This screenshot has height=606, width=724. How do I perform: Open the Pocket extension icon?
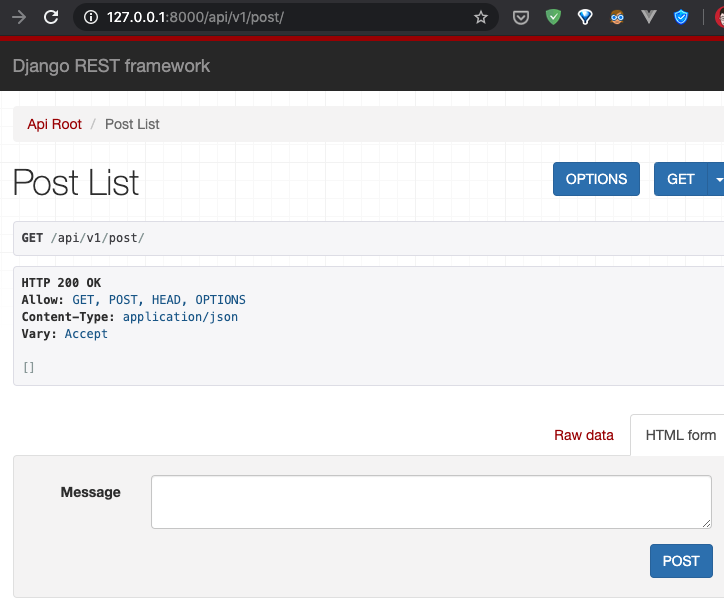tap(521, 18)
